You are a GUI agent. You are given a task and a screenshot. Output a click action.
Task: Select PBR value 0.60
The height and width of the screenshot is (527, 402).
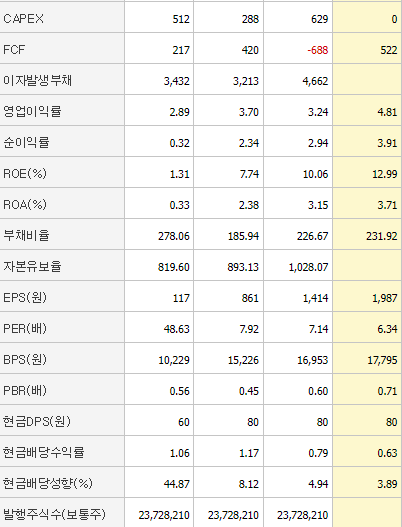[x=318, y=391]
